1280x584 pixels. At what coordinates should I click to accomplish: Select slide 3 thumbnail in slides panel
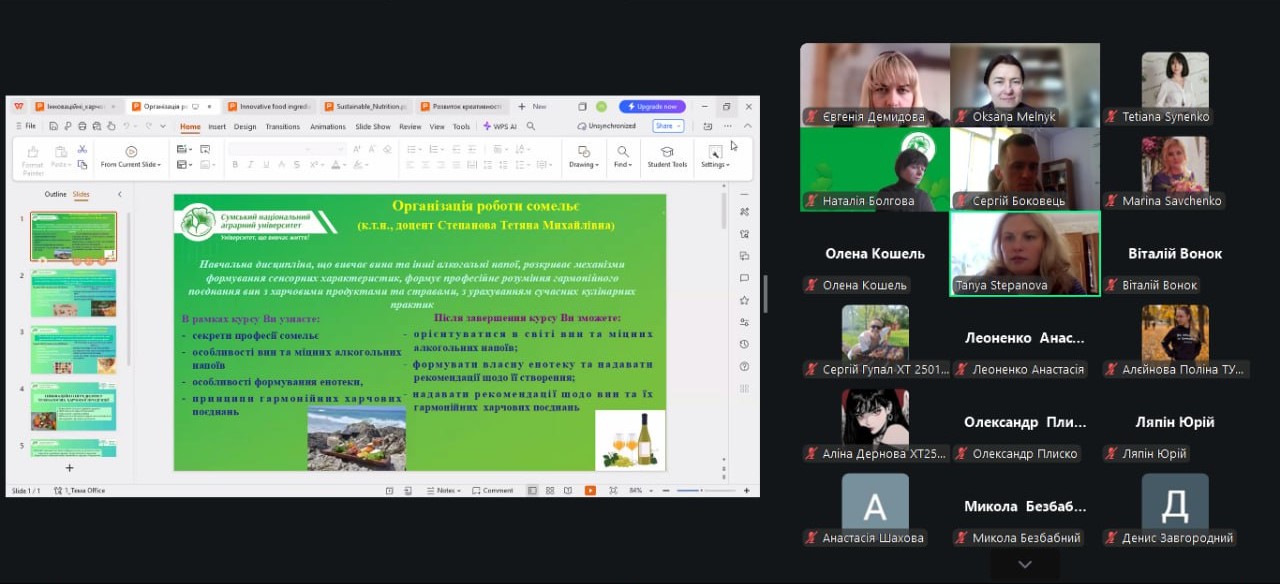tap(73, 349)
